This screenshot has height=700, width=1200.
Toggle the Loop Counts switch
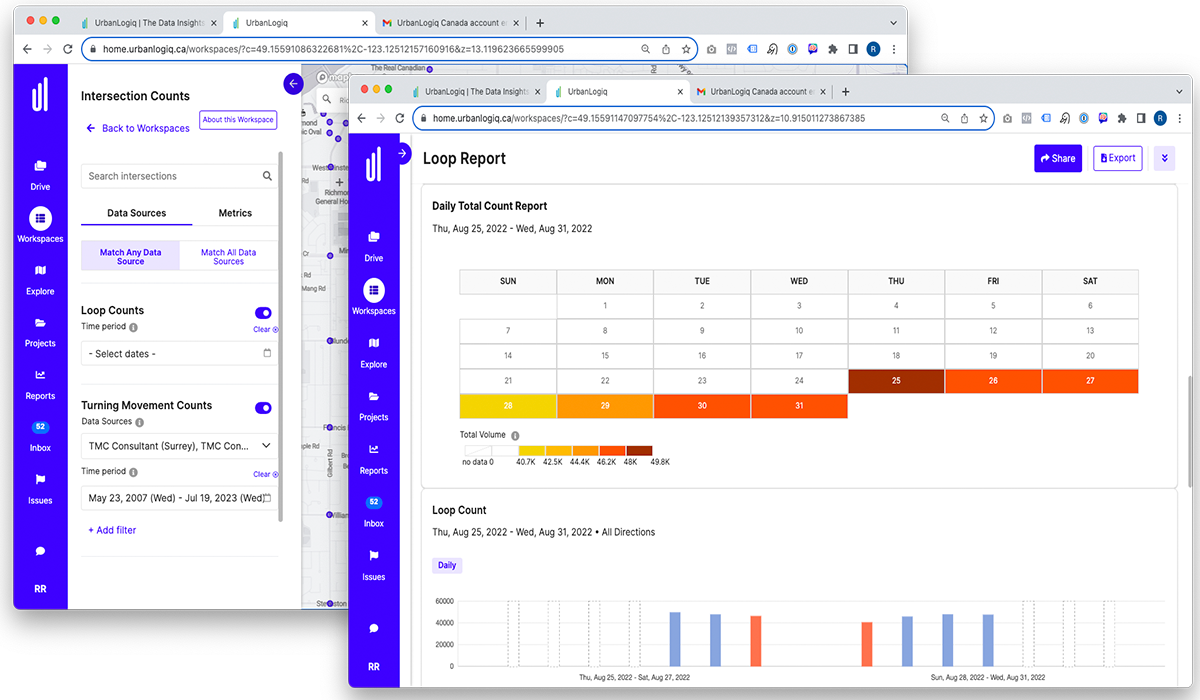pos(264,313)
